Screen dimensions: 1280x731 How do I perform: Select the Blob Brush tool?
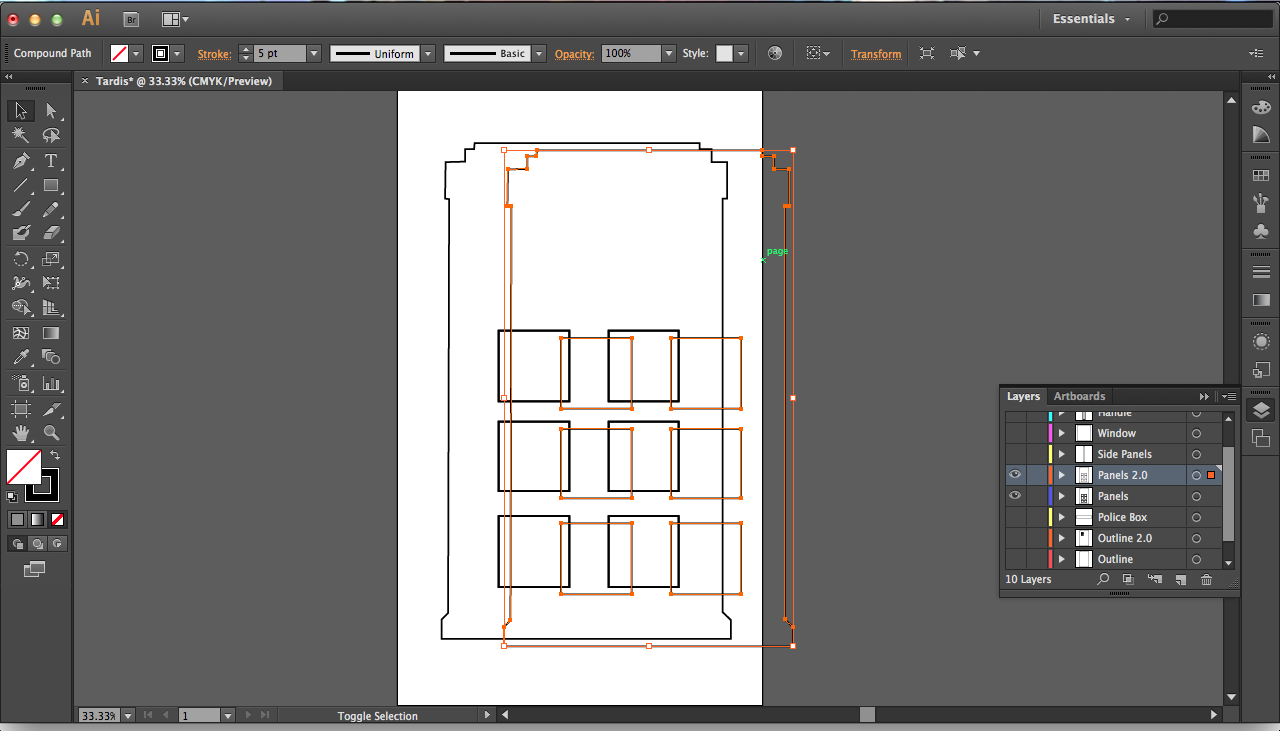pyautogui.click(x=21, y=233)
